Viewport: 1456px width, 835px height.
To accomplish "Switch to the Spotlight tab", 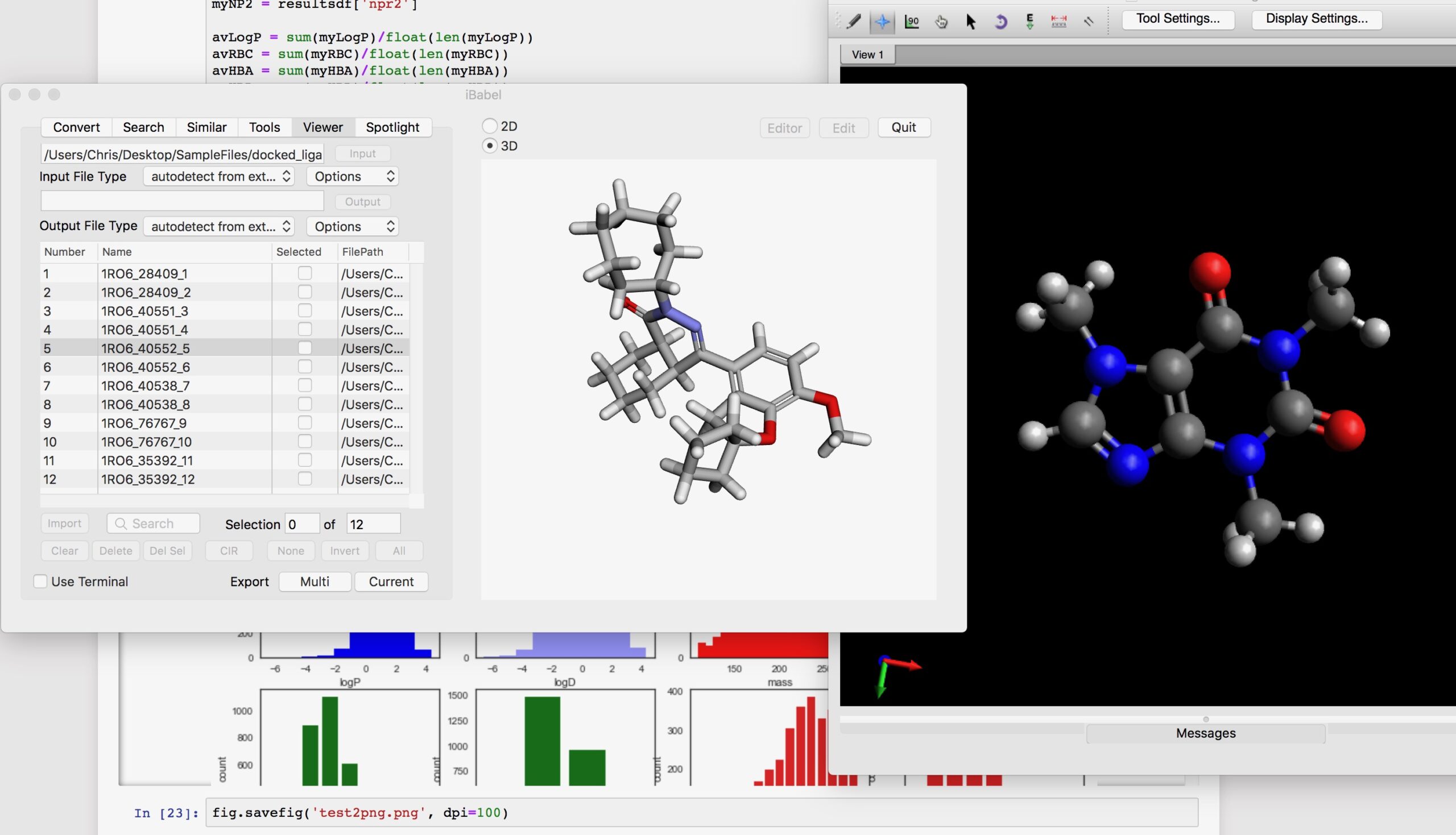I will (392, 127).
